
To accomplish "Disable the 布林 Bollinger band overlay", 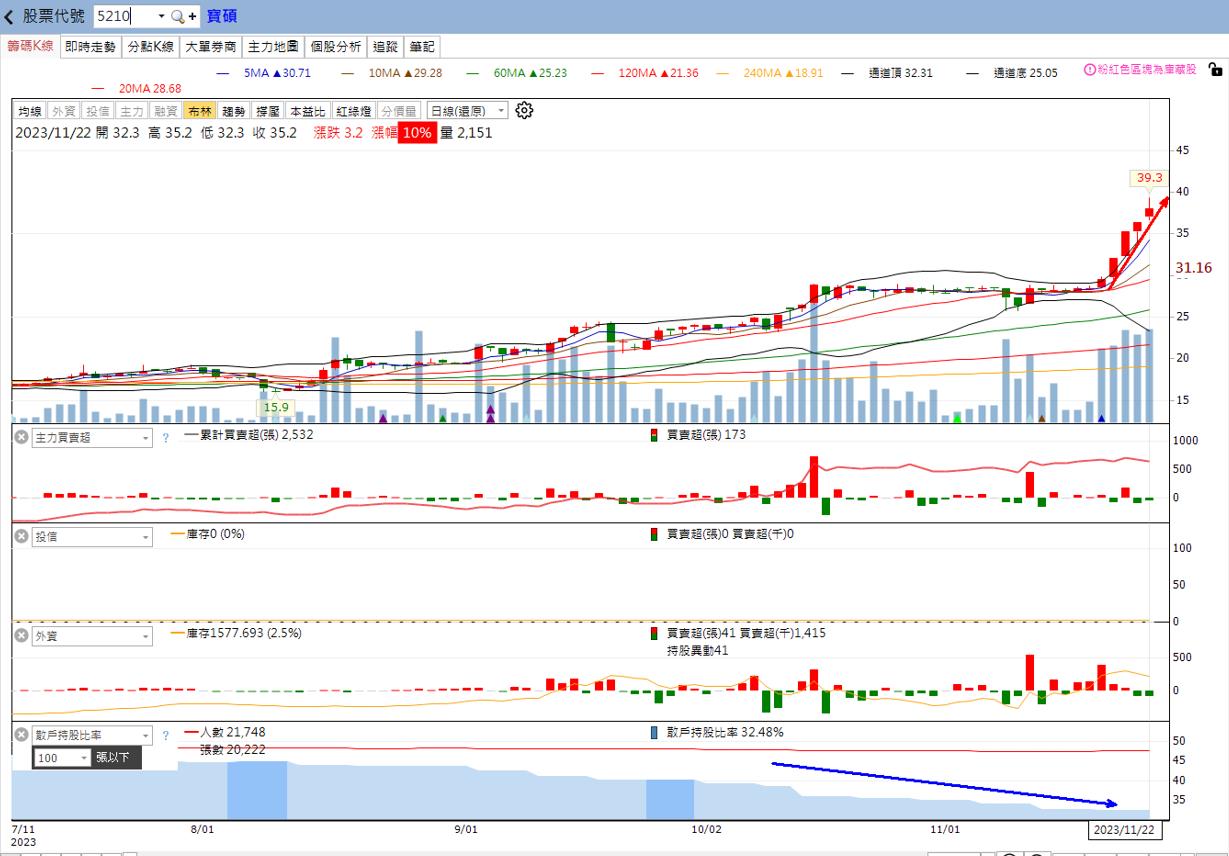I will 200,111.
